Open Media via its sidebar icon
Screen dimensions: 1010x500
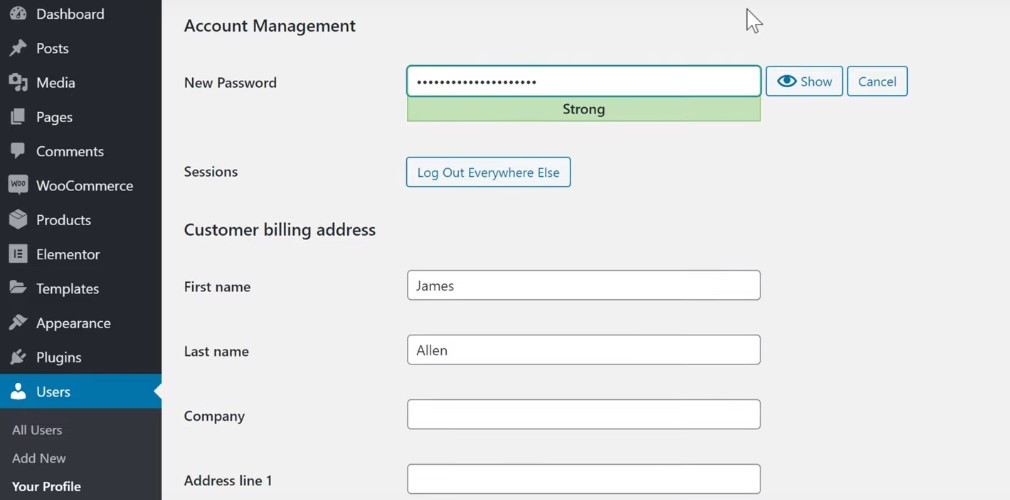click(x=18, y=83)
